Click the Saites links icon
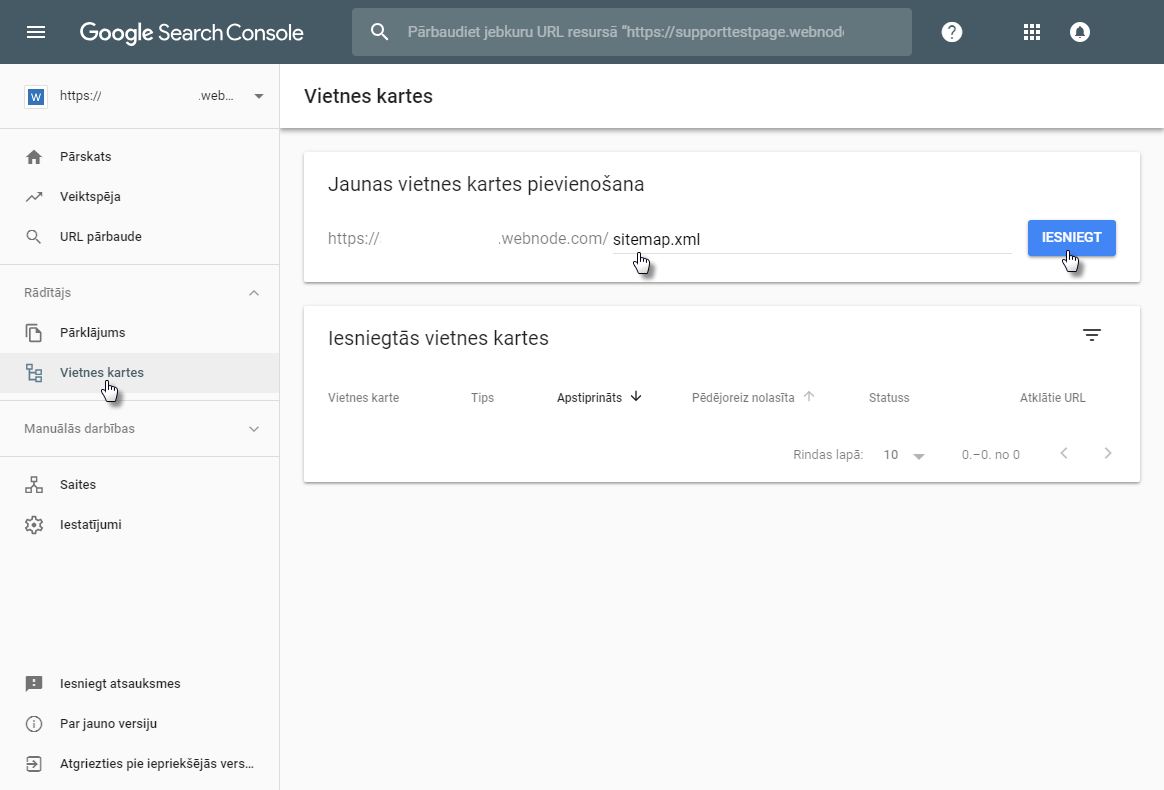Image resolution: width=1164 pixels, height=790 pixels. (34, 485)
